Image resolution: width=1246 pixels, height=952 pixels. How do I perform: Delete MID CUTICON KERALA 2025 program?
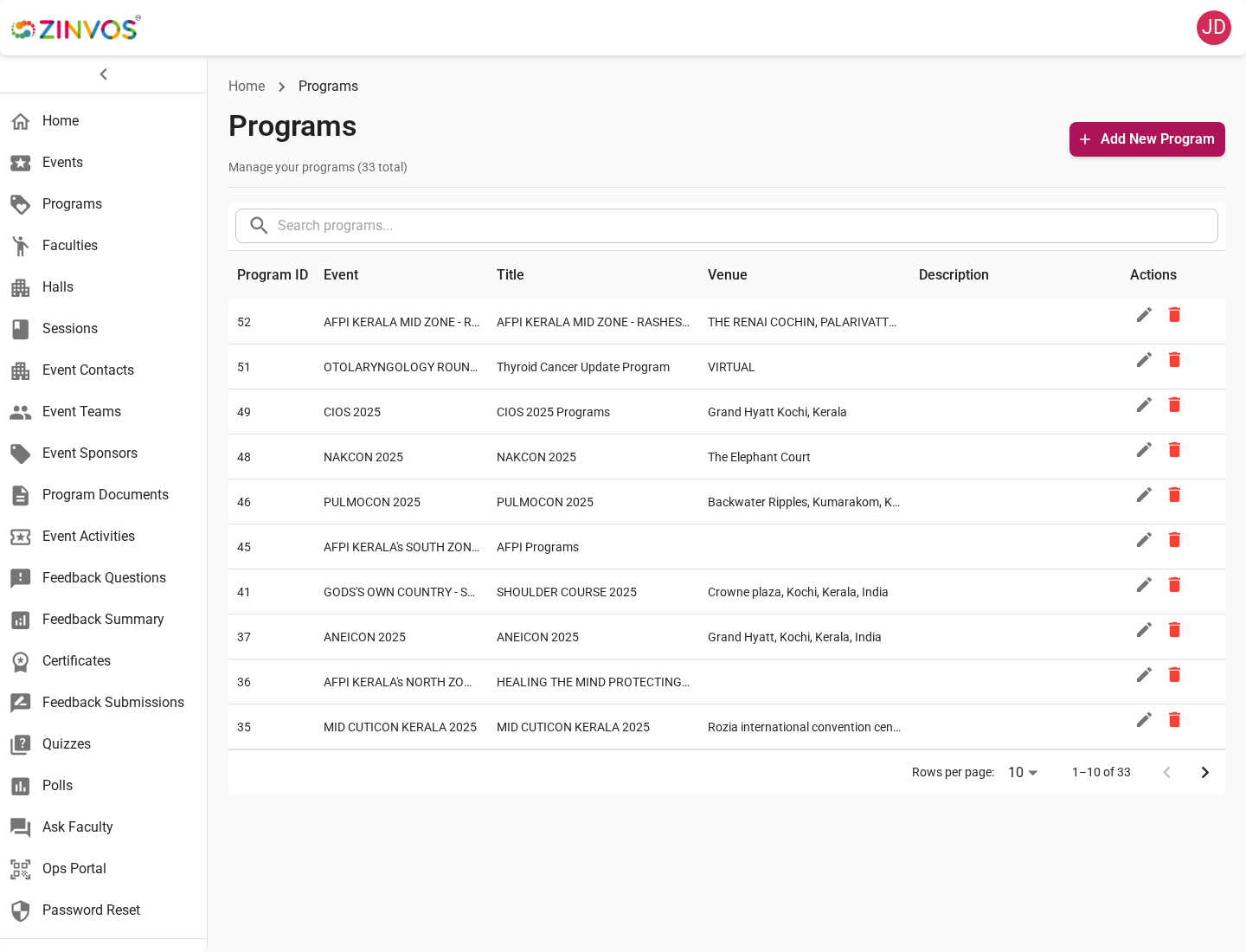(x=1174, y=719)
